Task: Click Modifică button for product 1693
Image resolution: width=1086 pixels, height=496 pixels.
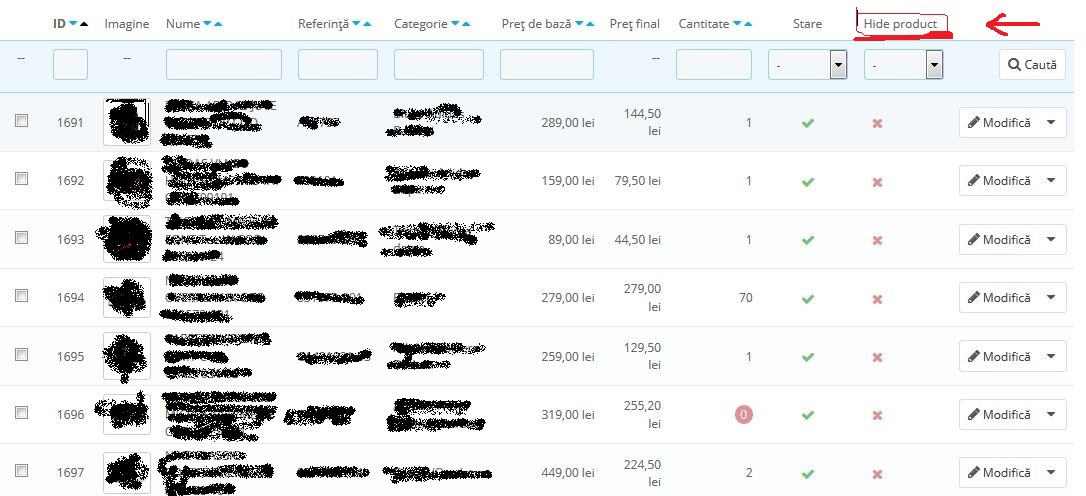Action: [x=999, y=240]
